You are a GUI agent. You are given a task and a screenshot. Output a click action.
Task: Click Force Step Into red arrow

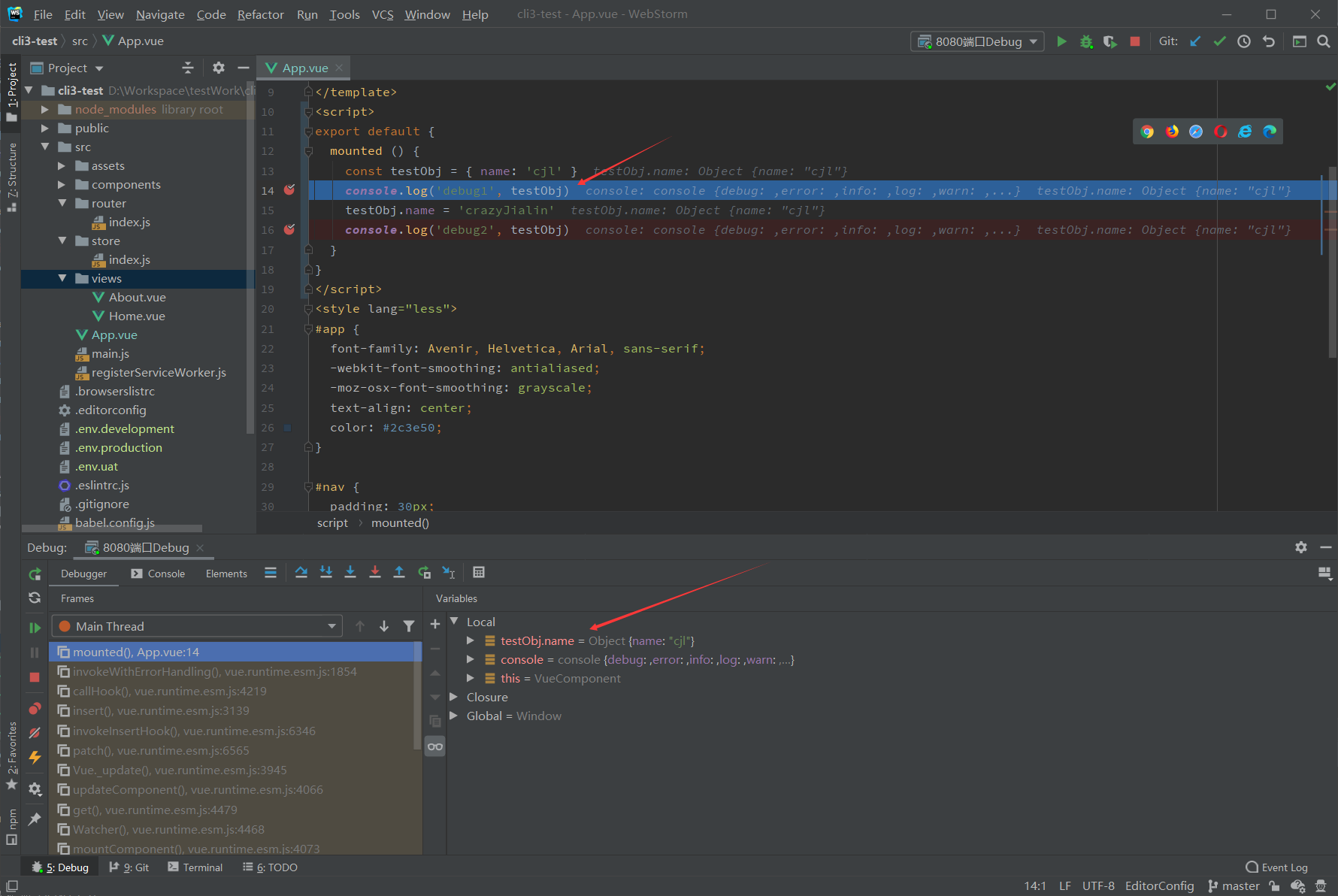375,573
